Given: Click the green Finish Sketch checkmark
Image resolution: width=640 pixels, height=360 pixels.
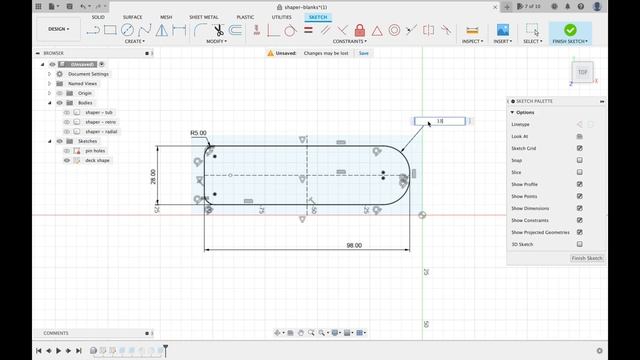Looking at the screenshot, I should point(570,30).
